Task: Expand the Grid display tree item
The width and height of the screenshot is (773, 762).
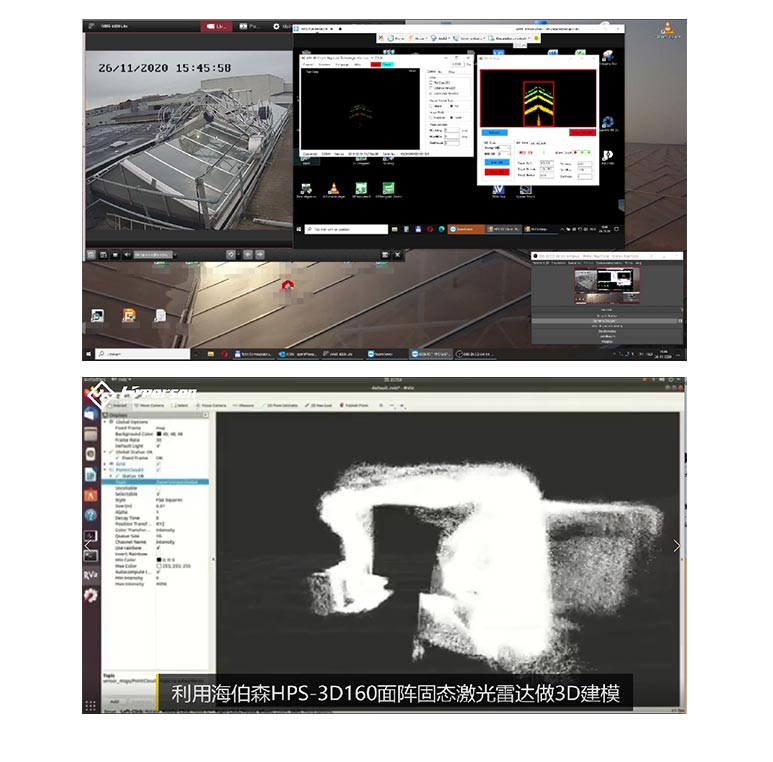Action: [107, 465]
